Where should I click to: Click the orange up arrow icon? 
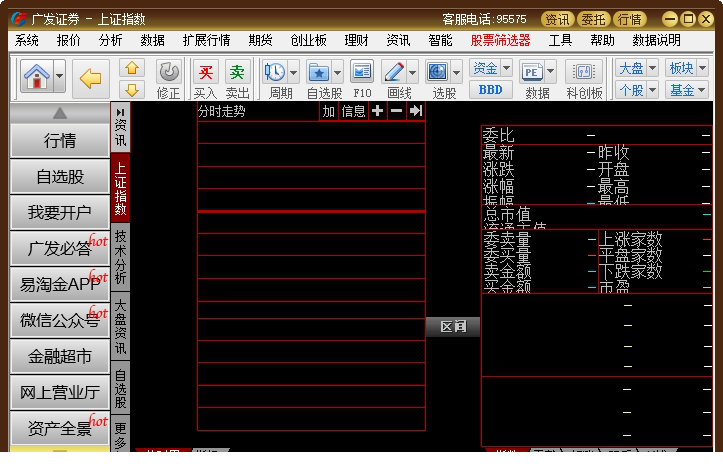[x=132, y=68]
